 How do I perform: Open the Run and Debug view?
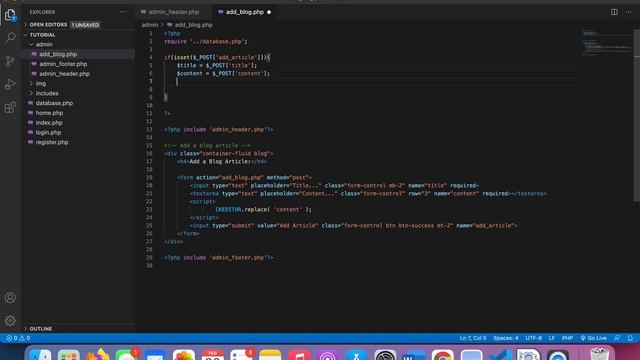point(10,84)
